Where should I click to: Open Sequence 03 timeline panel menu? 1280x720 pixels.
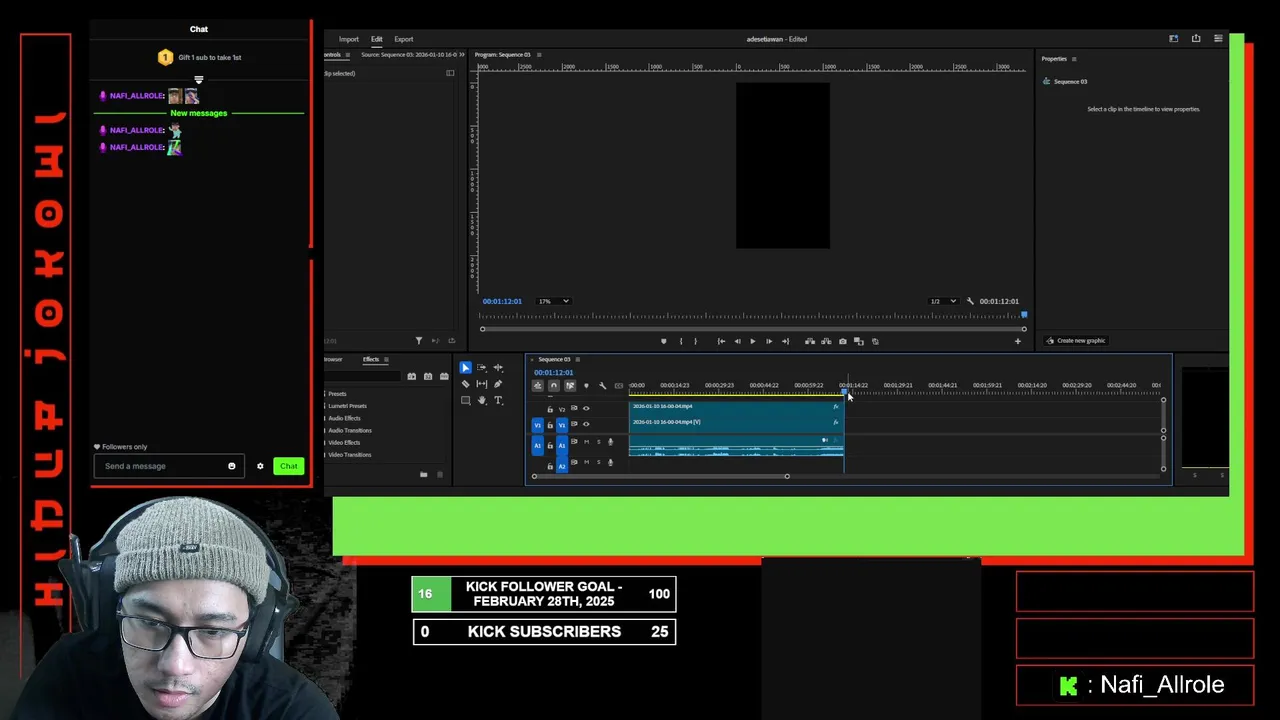click(577, 359)
